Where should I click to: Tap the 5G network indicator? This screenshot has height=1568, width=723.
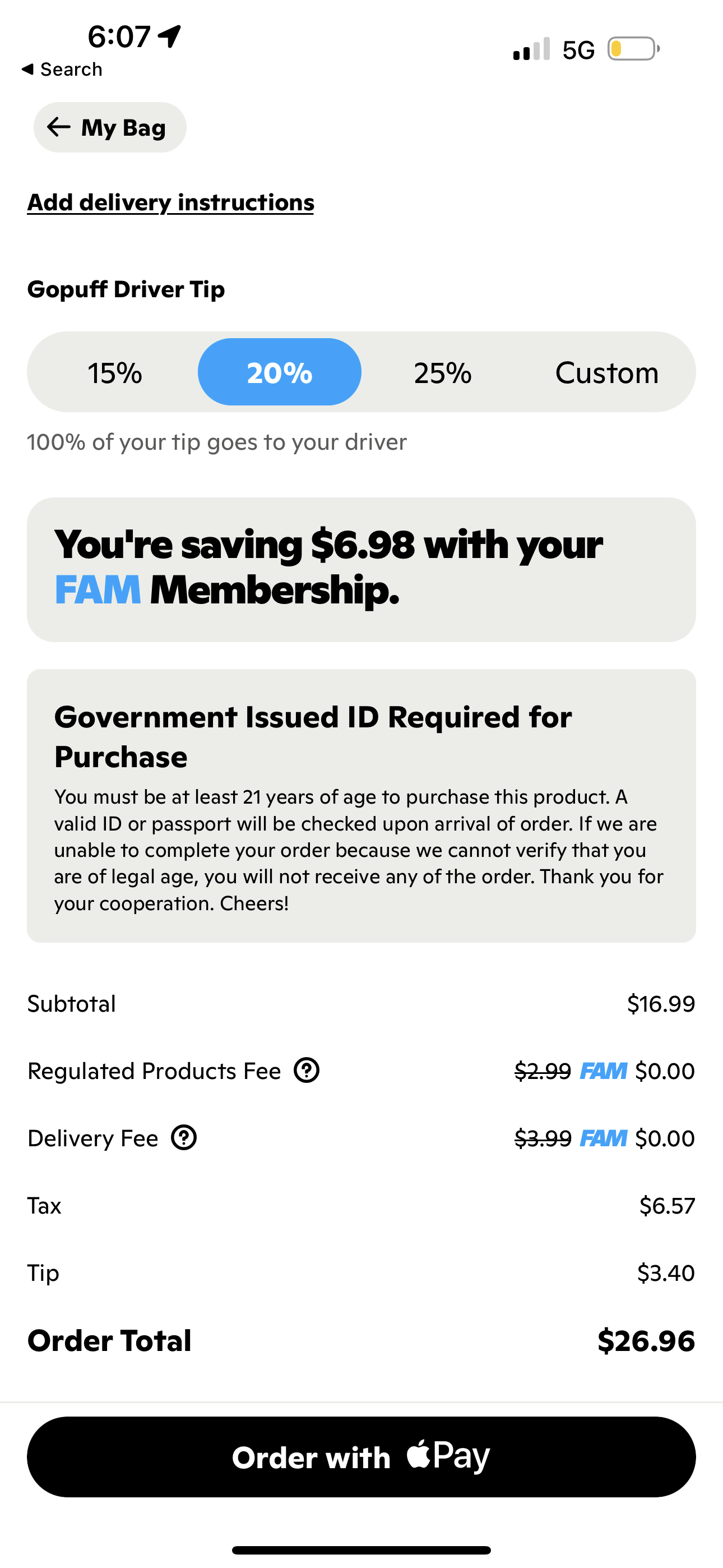(578, 50)
